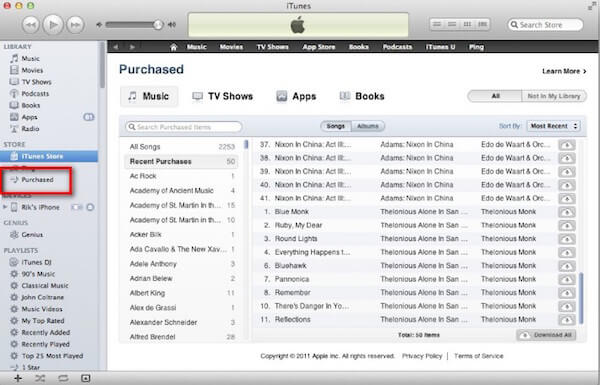This screenshot has height=385, width=600.
Task: Download Blue Monk via cloud icon
Action: click(567, 212)
